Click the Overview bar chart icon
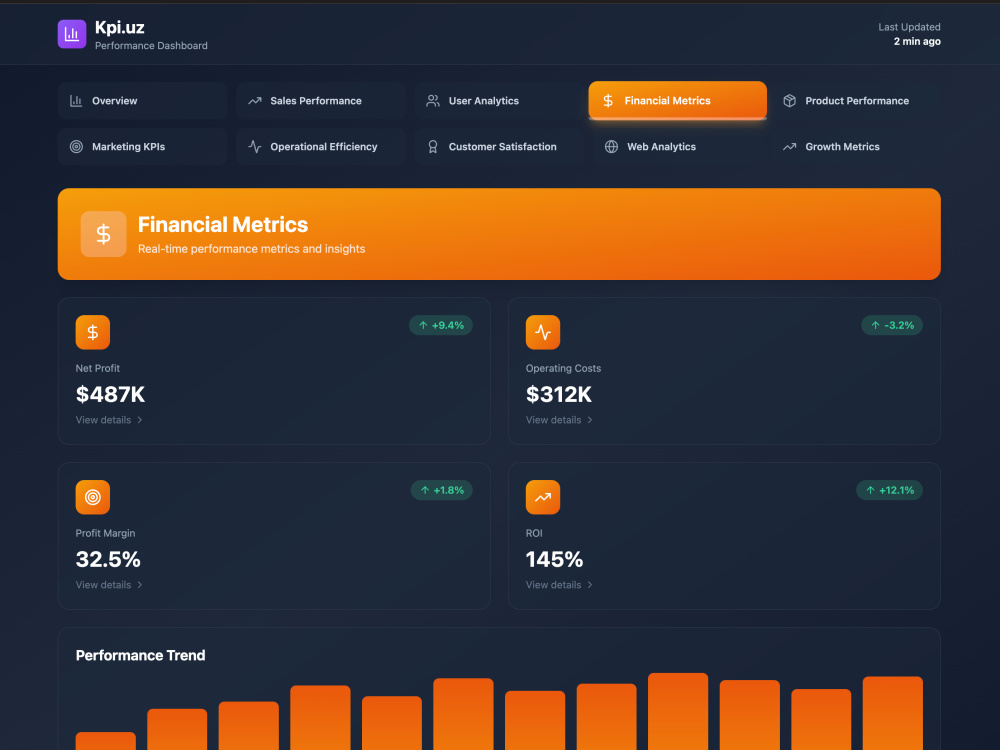This screenshot has height=750, width=1000. pyautogui.click(x=76, y=101)
